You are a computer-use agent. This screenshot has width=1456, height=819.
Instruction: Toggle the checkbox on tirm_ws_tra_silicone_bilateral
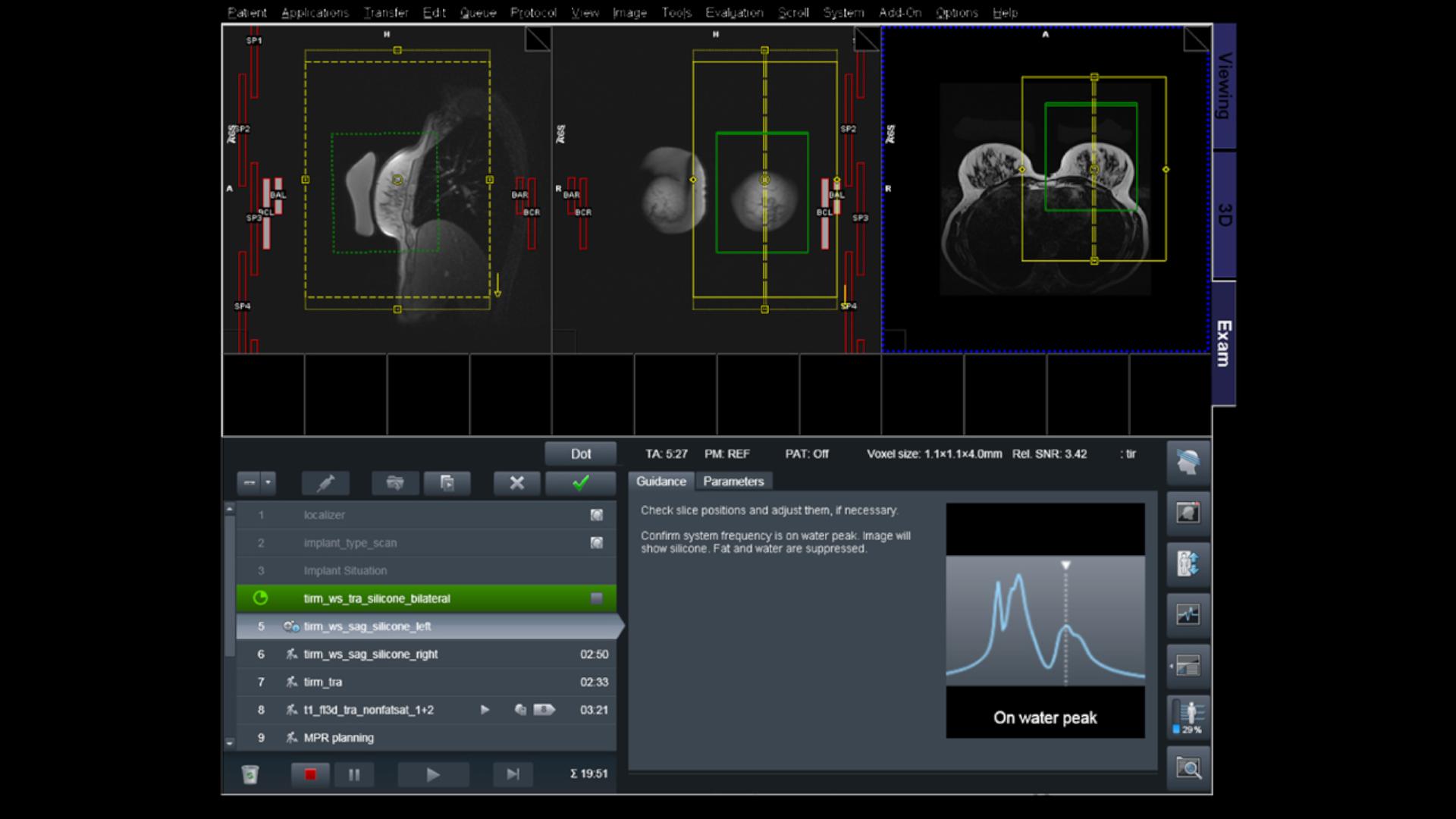point(596,598)
